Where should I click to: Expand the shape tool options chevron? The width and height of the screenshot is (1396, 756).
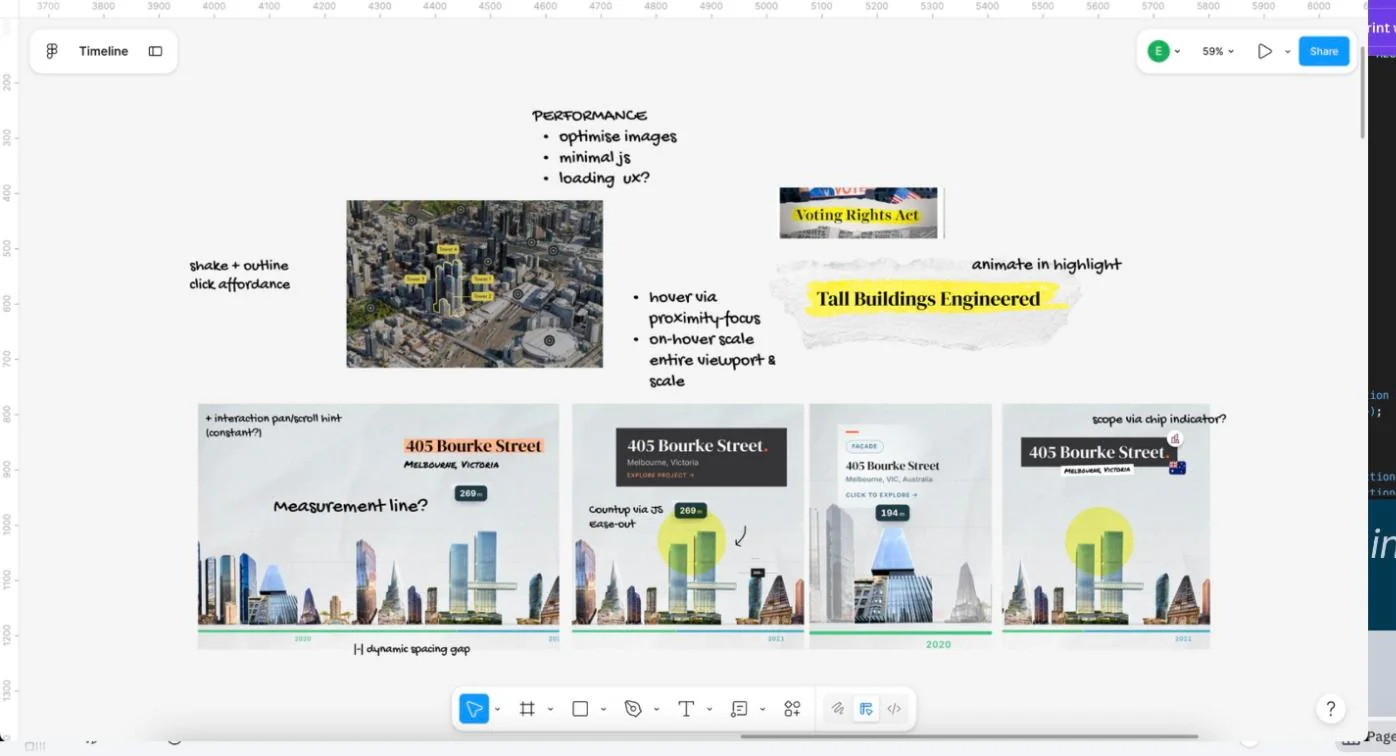[603, 709]
